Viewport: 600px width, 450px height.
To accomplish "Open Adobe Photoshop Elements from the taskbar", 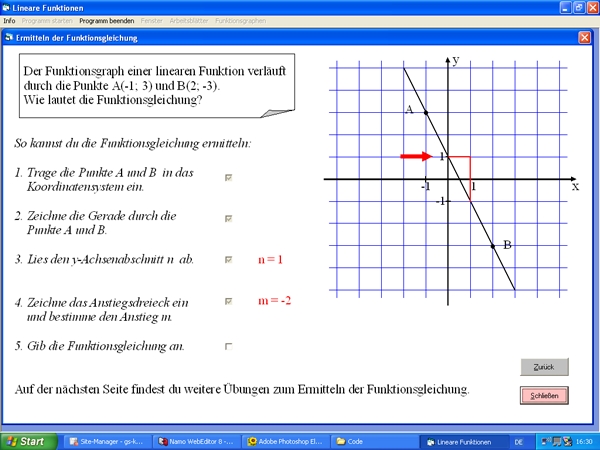I will coord(287,441).
